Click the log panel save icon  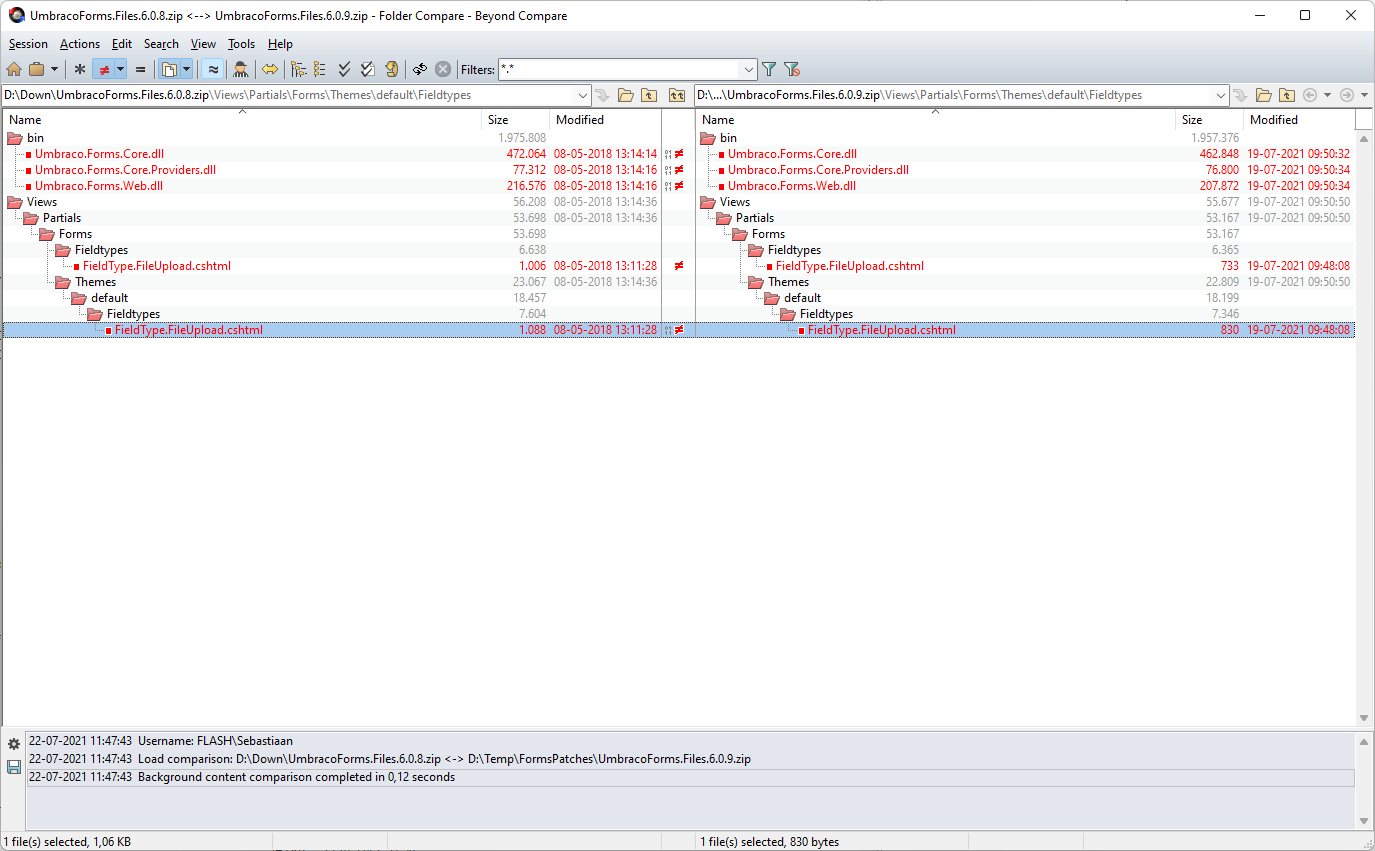coord(14,767)
